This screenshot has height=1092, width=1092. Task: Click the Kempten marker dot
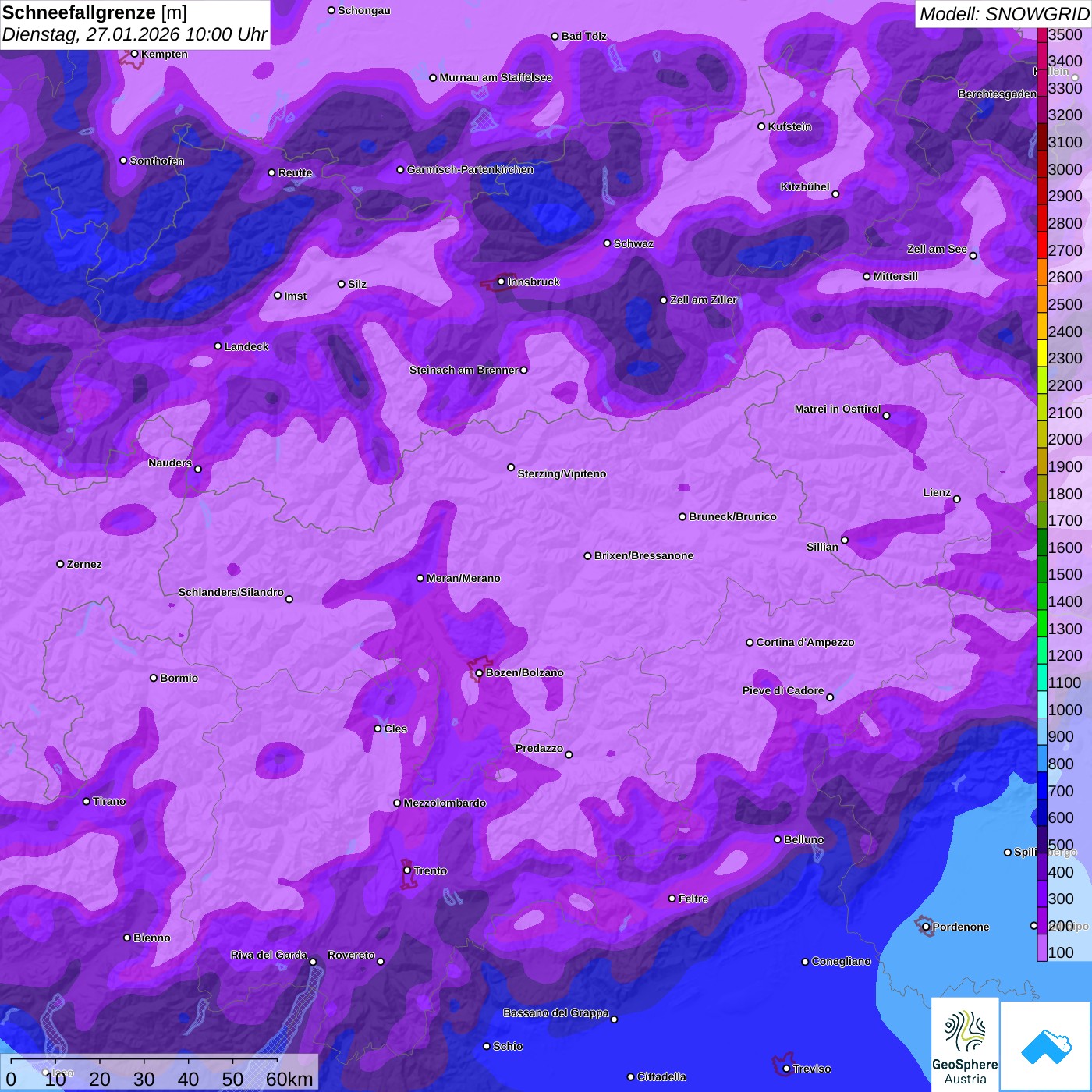pos(134,54)
